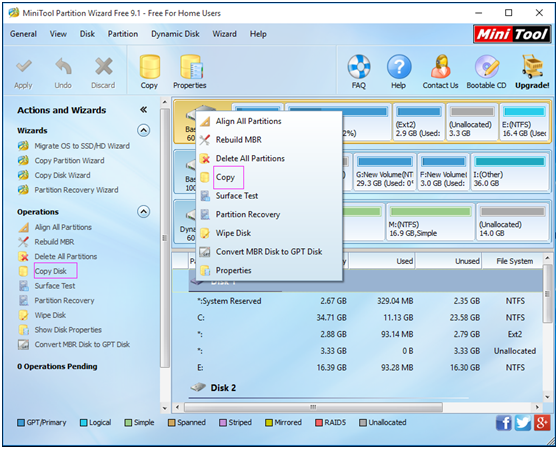The height and width of the screenshot is (449, 558).
Task: Select the System Reserved partition row
Action: (x=358, y=301)
